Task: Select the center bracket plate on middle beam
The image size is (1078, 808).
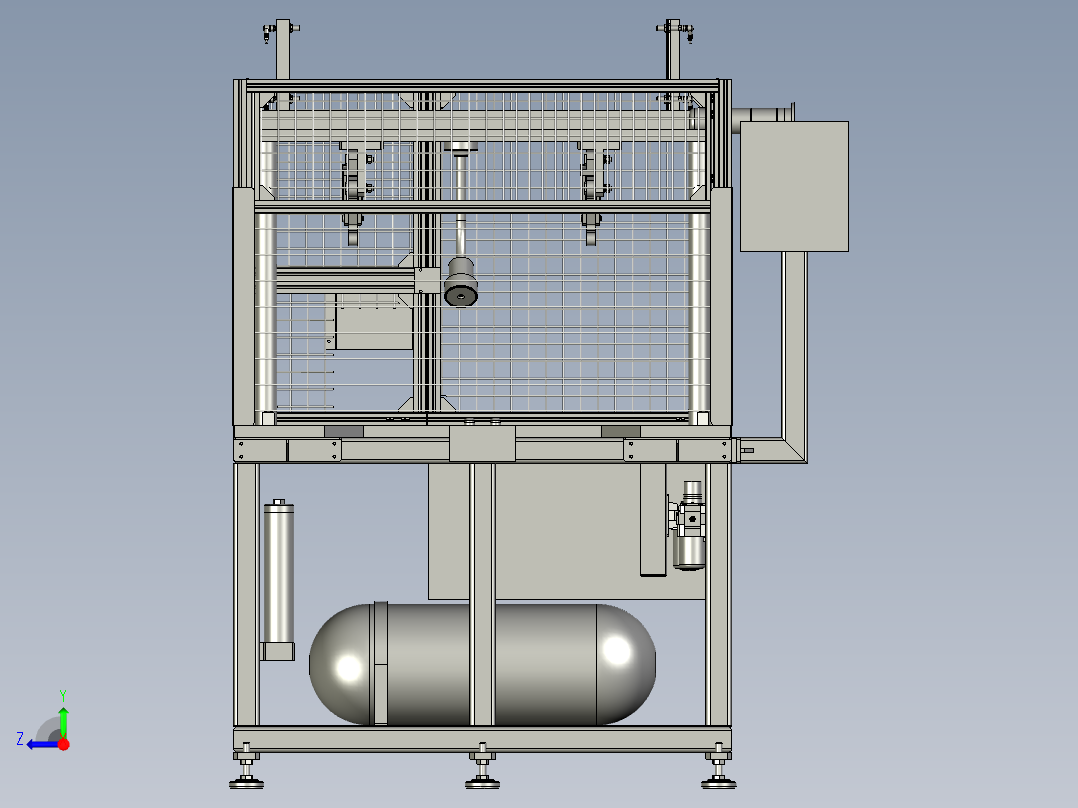Action: point(482,444)
